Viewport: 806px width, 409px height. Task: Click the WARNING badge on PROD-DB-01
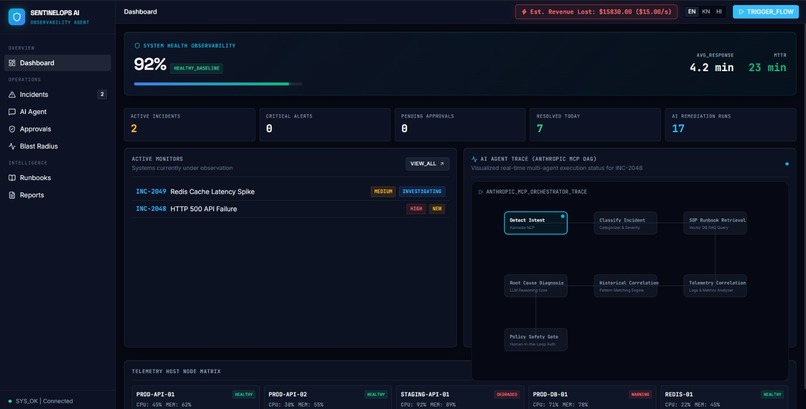[x=640, y=395]
